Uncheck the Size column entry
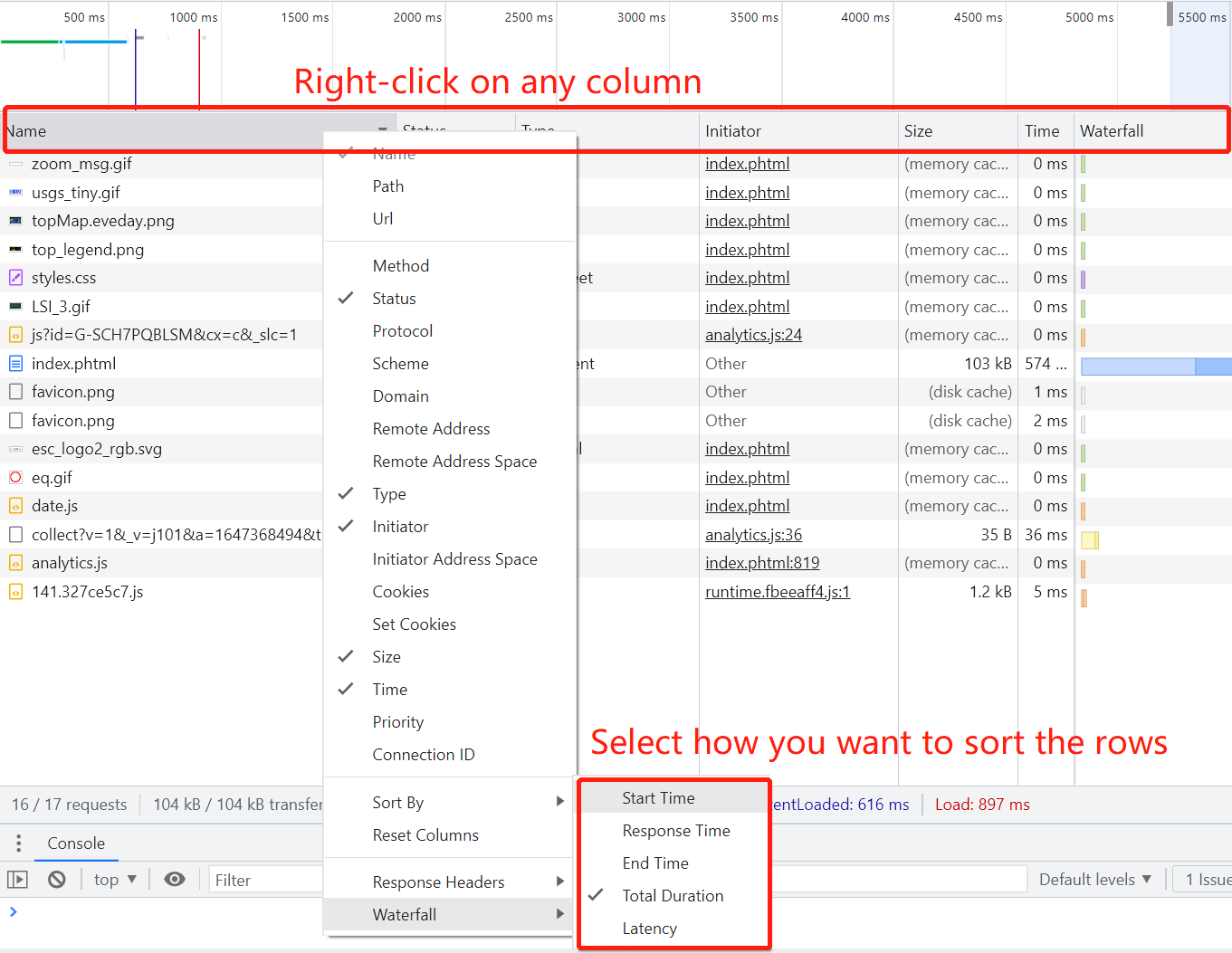 (x=450, y=657)
